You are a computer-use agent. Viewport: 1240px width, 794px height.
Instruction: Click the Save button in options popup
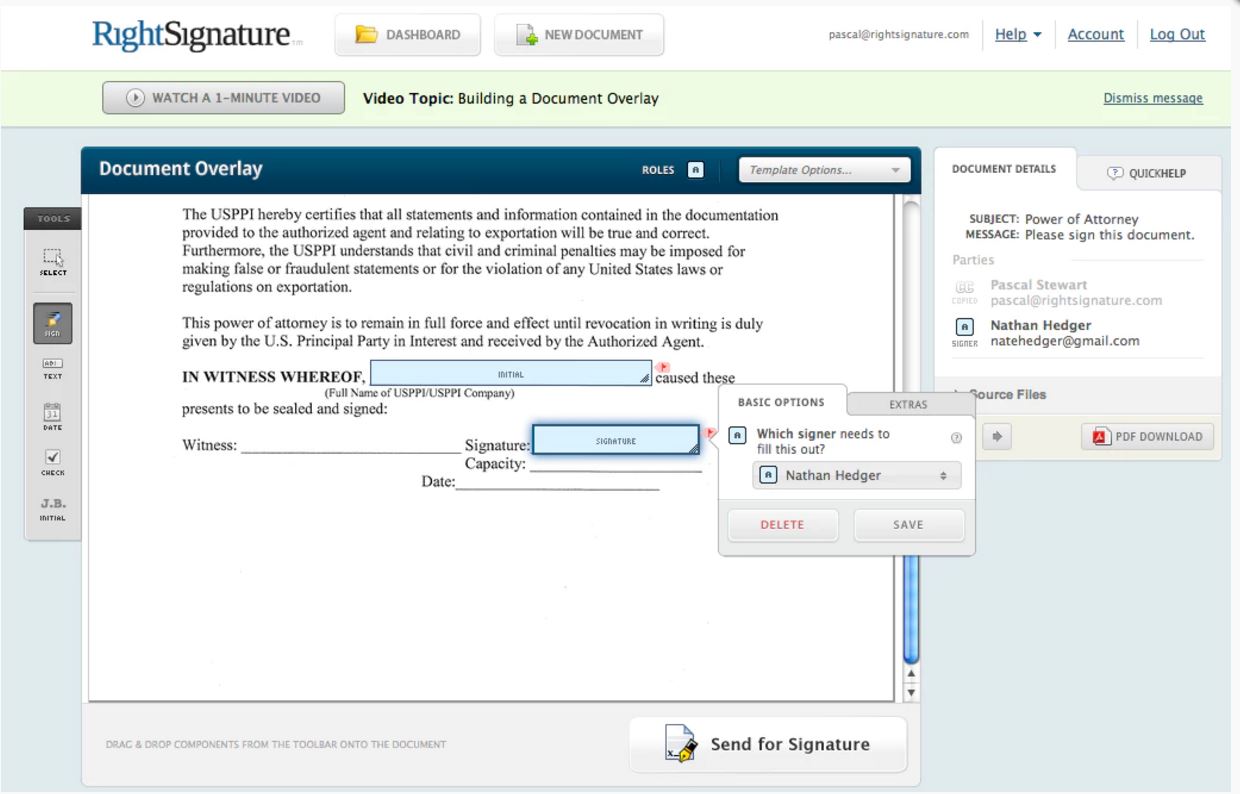pyautogui.click(x=908, y=525)
